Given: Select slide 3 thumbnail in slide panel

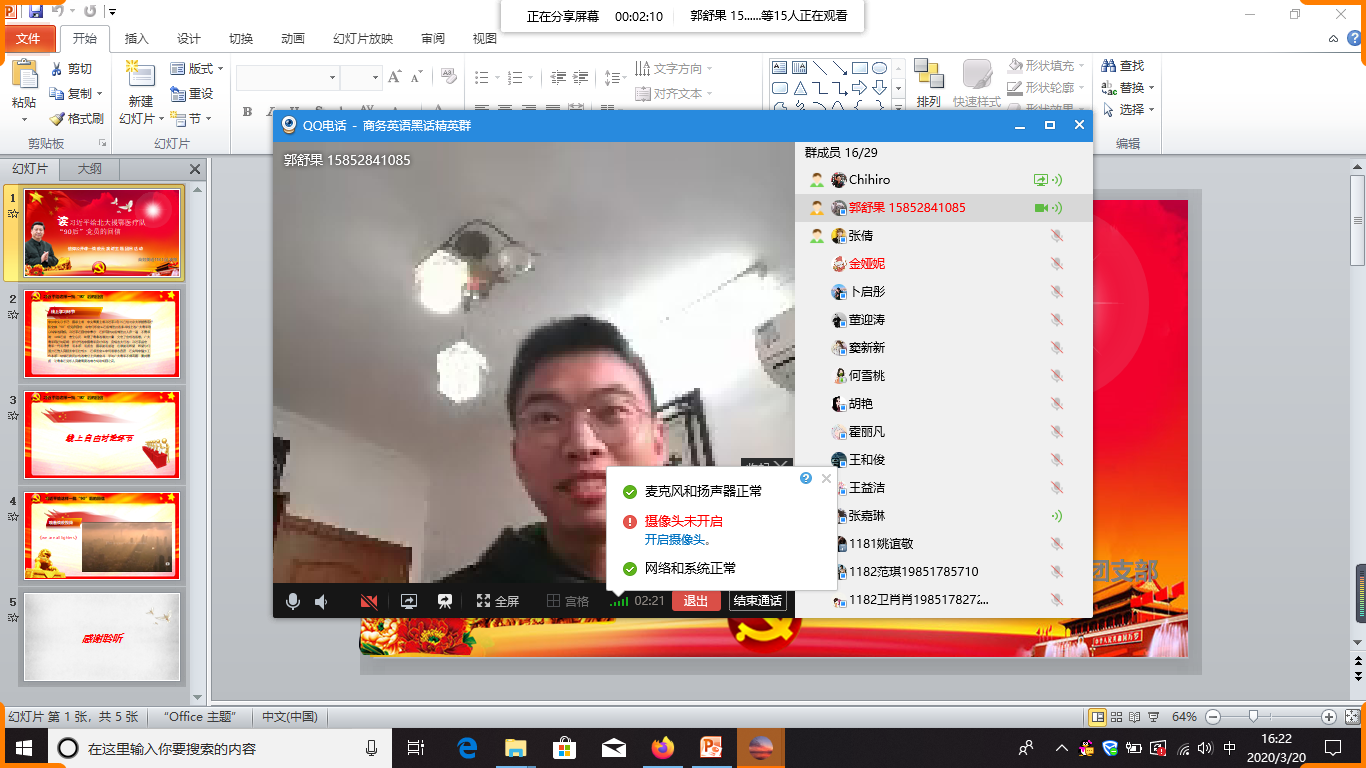Looking at the screenshot, I should pos(102,436).
